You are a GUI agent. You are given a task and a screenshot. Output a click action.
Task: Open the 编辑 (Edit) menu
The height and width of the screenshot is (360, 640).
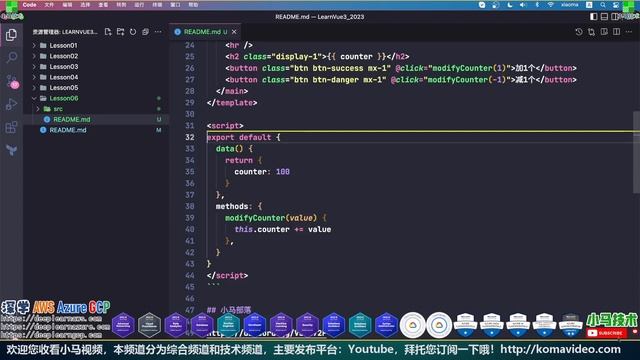[67, 5]
